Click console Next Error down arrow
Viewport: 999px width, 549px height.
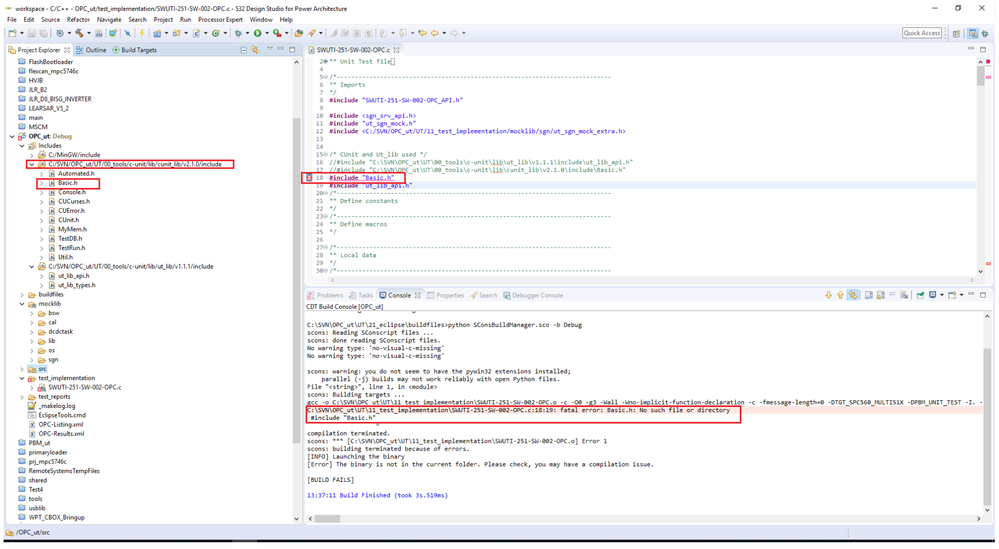pyautogui.click(x=828, y=295)
